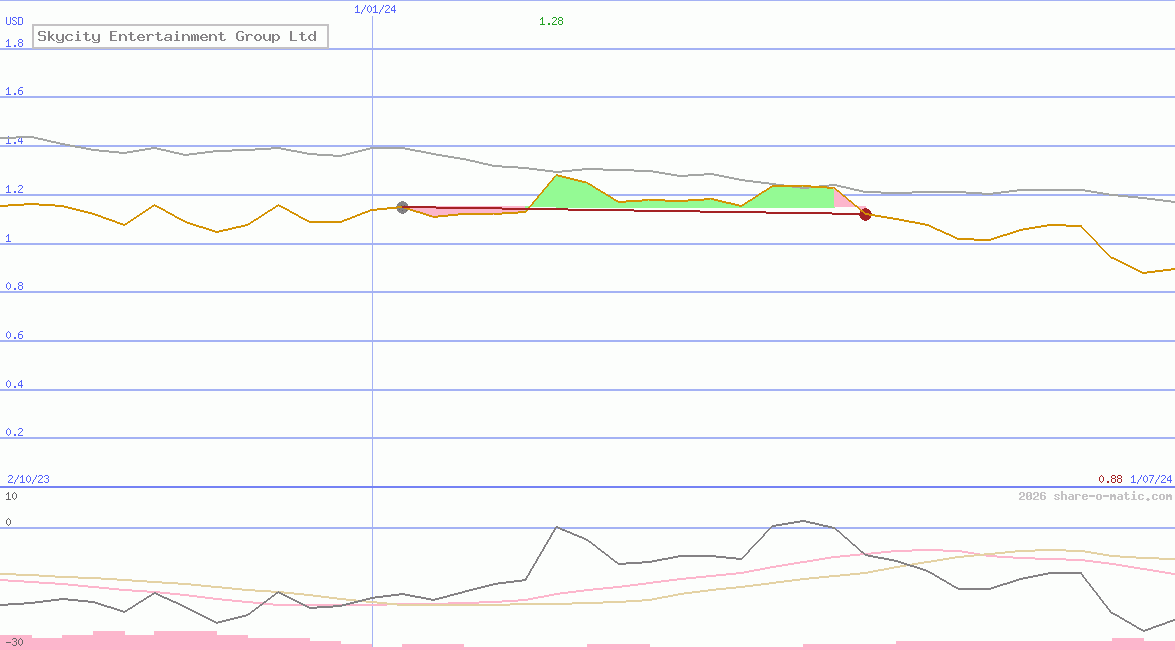
Task: Click the 1.2 price axis label
Action: tap(14, 190)
